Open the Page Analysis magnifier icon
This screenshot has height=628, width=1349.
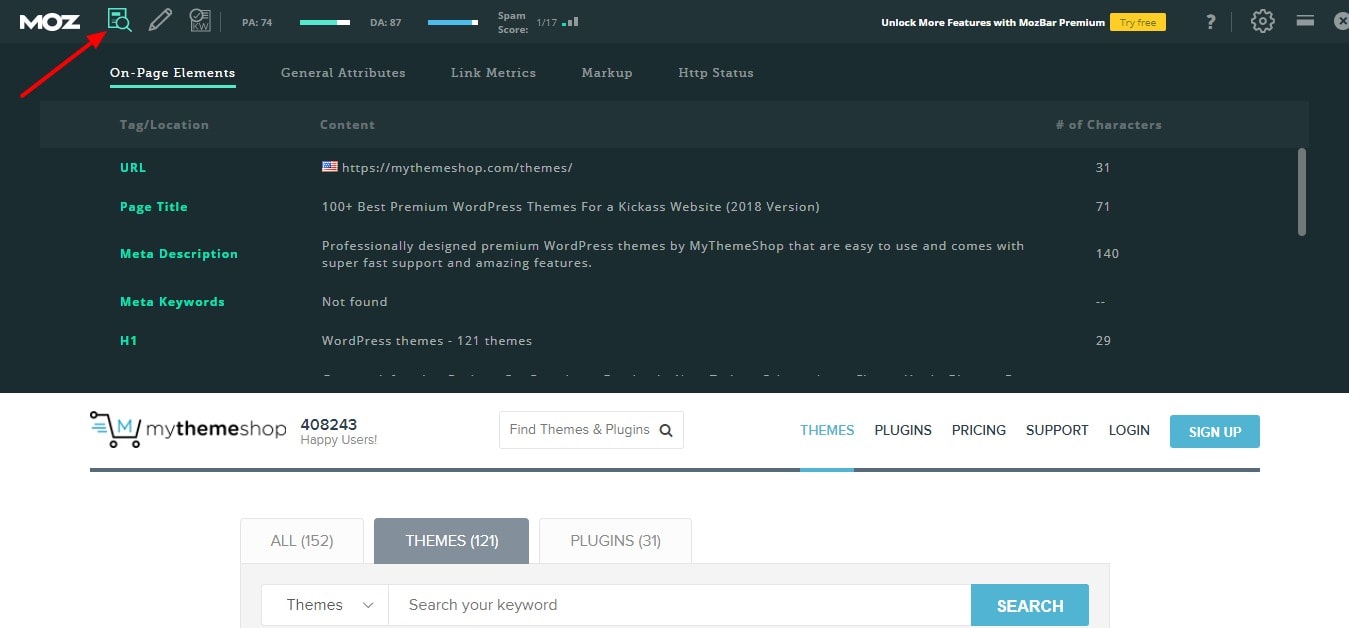[x=119, y=20]
